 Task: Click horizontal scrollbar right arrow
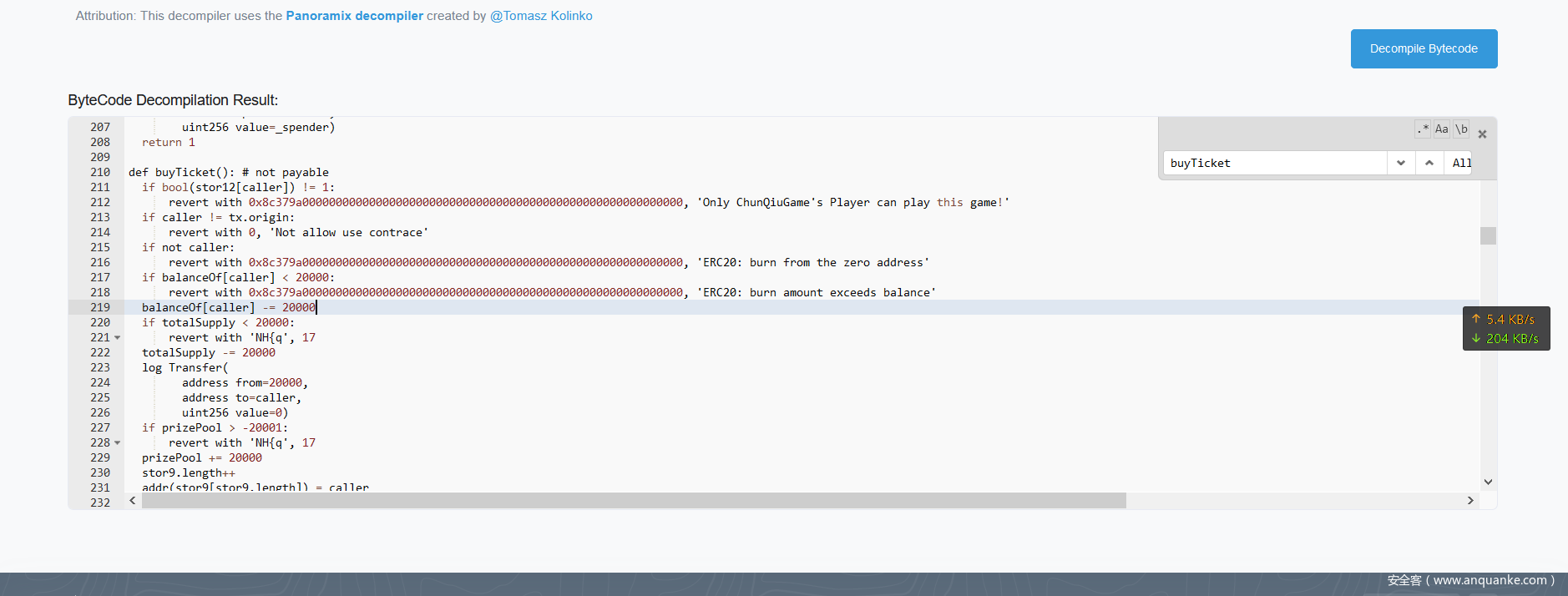1471,501
